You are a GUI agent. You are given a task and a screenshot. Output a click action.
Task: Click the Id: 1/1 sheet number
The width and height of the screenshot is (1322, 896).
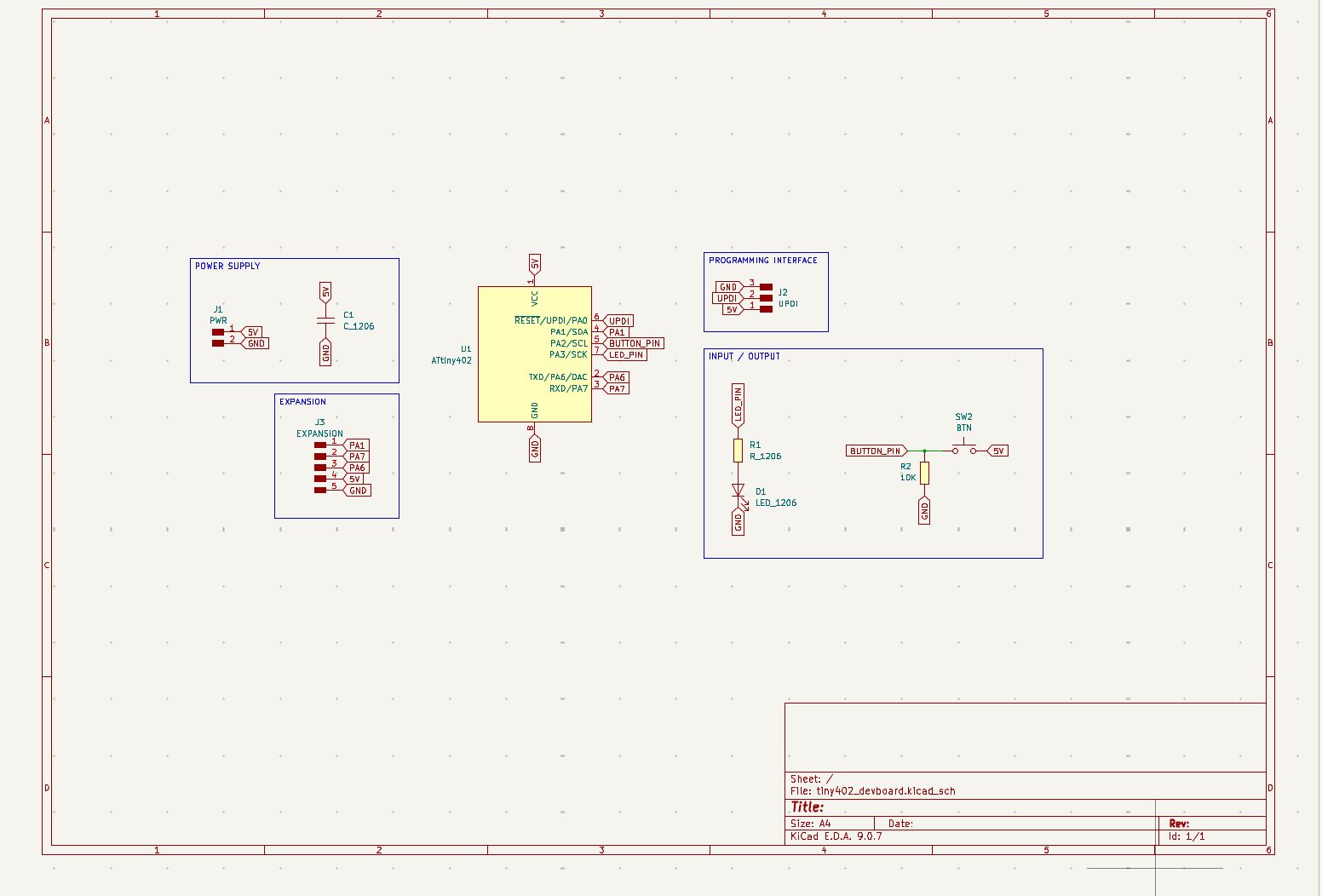(1187, 836)
